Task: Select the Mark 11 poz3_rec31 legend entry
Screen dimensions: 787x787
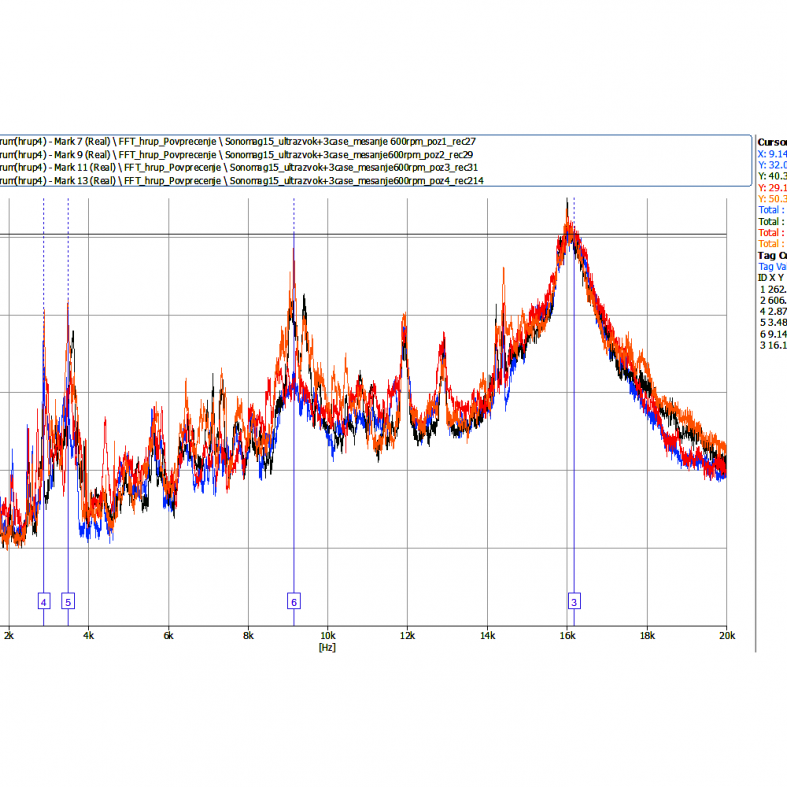Action: click(x=240, y=168)
